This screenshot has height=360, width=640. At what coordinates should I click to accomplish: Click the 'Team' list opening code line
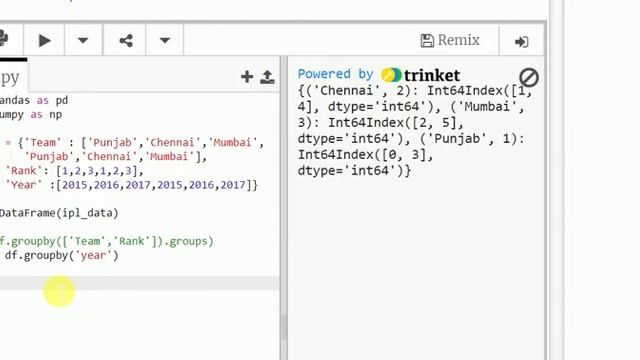(x=135, y=142)
